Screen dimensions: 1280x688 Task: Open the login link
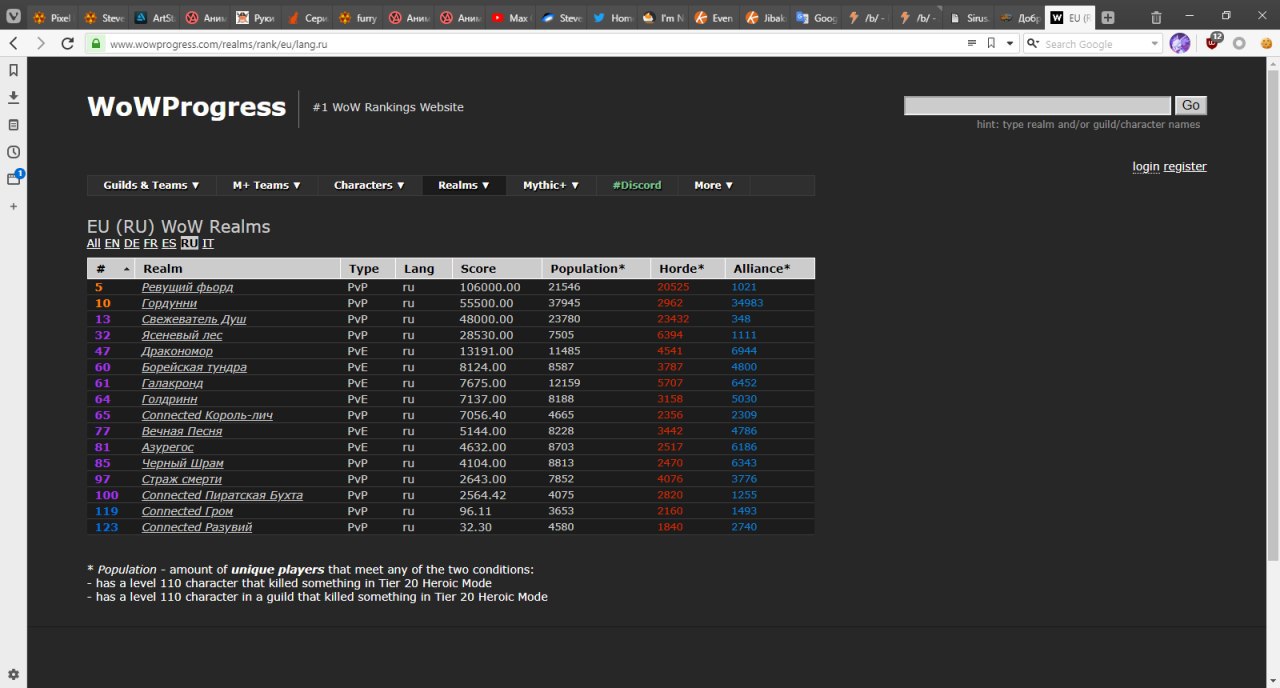(x=1146, y=167)
